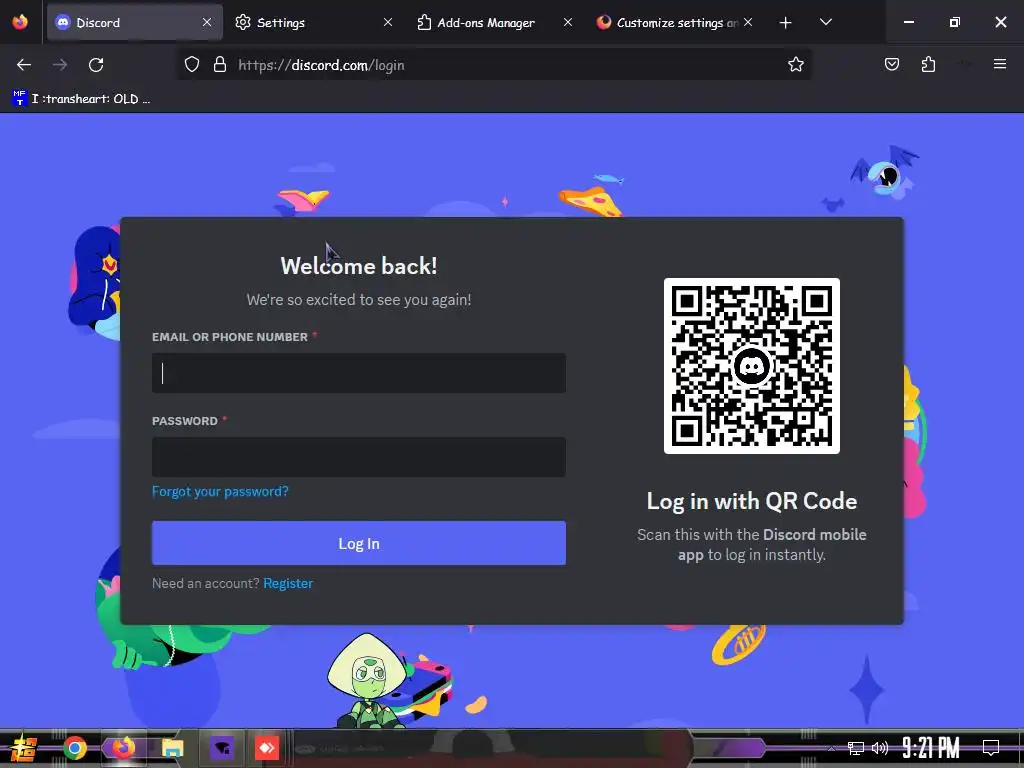Viewport: 1024px width, 768px height.
Task: Close the Add-ons Manager tab
Action: [568, 22]
